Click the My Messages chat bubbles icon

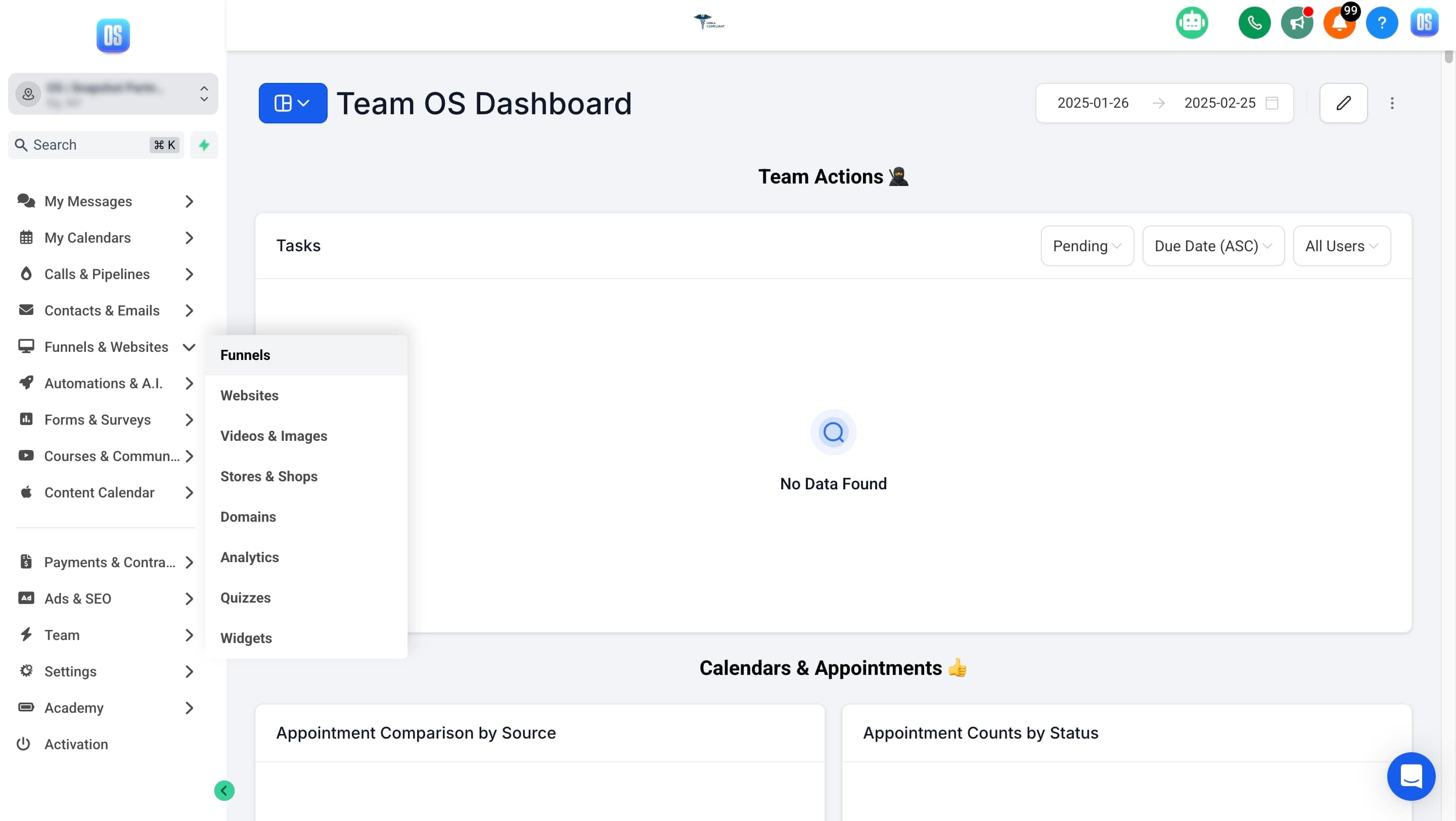[x=26, y=201]
